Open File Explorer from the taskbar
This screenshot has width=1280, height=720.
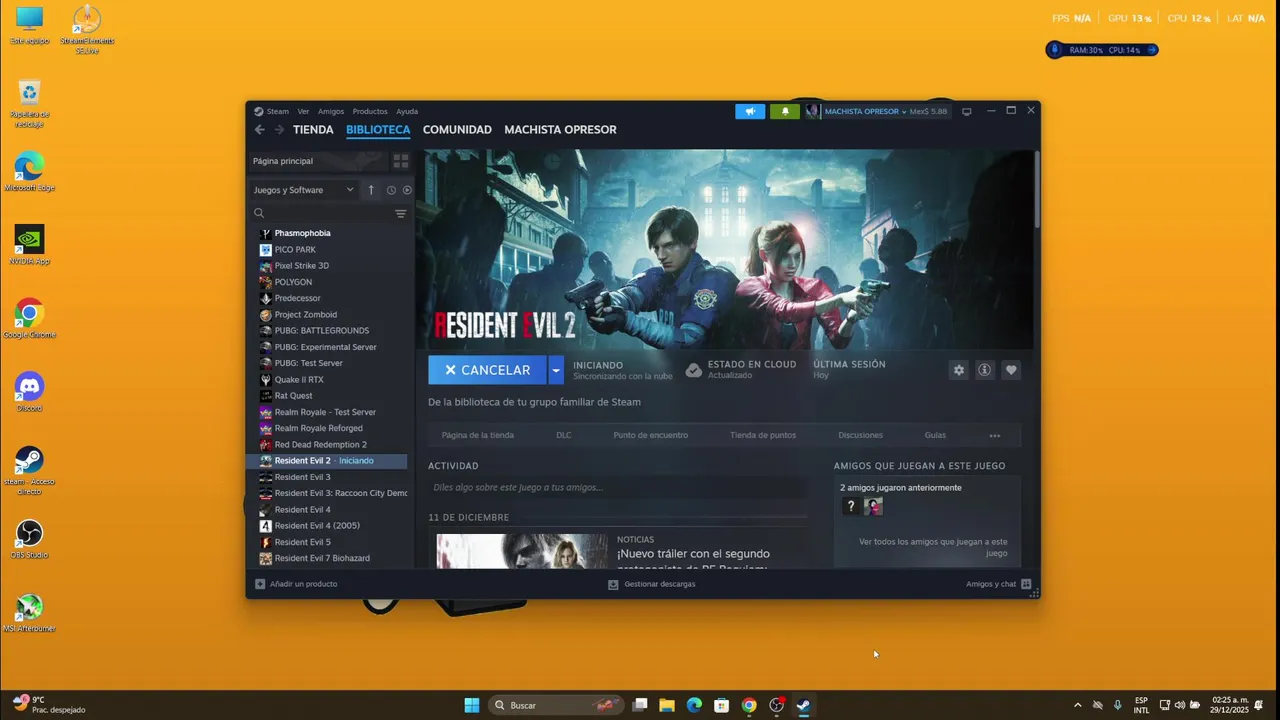point(667,705)
